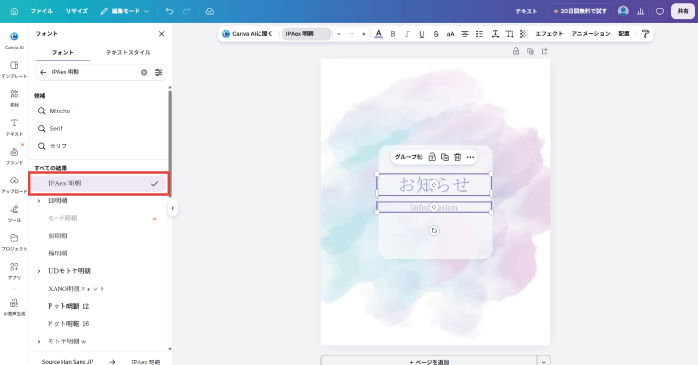The image size is (698, 365).
Task: Go to the Canva home icon
Action: [x=14, y=11]
